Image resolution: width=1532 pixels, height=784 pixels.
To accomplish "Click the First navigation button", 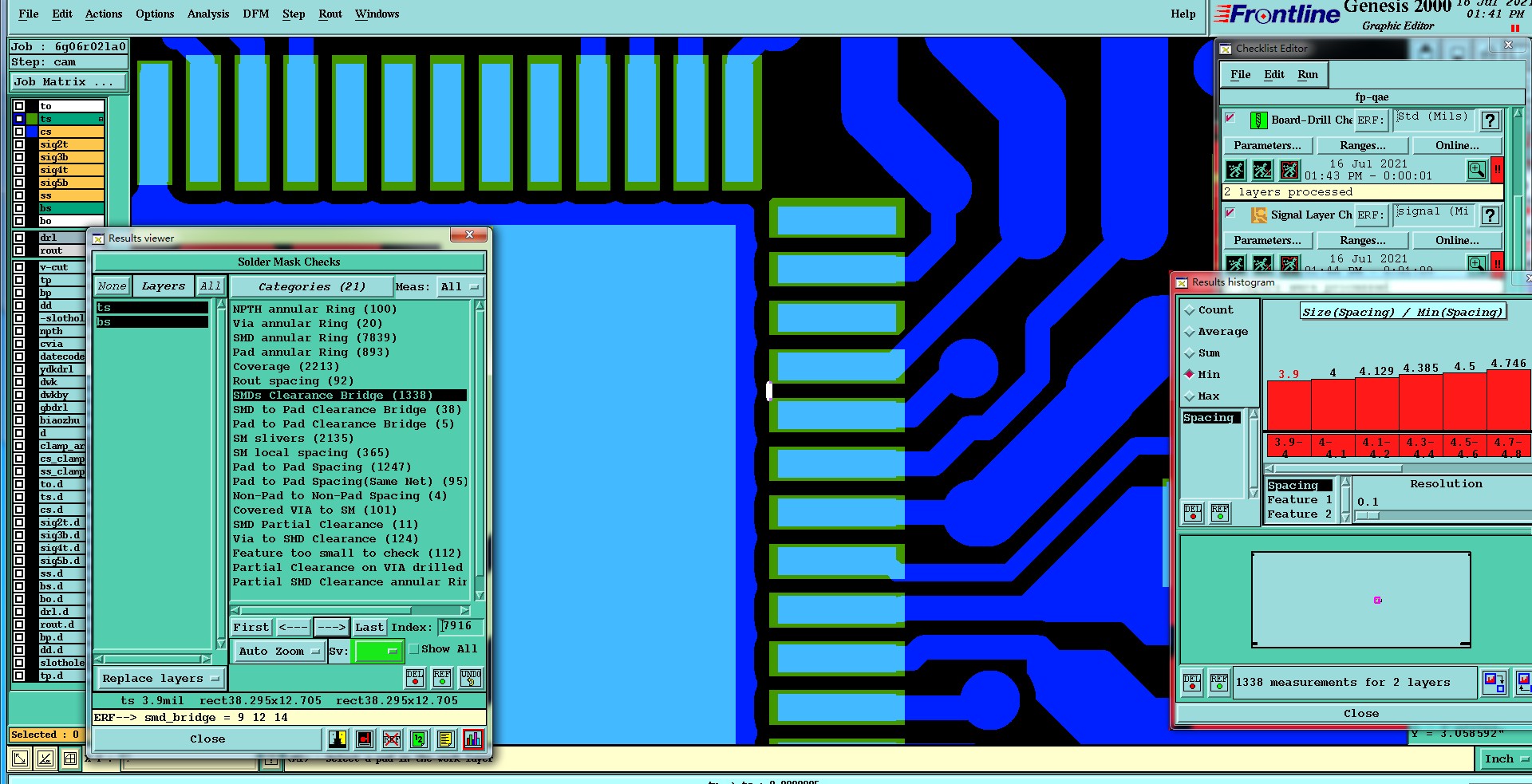I will 251,628.
